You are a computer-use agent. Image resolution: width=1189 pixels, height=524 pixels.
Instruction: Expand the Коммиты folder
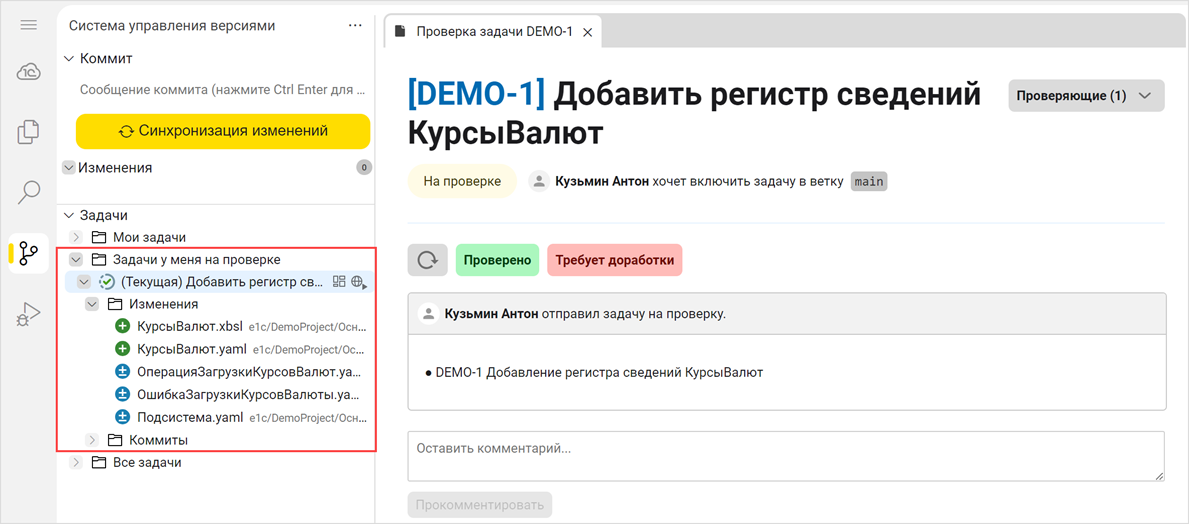[93, 439]
